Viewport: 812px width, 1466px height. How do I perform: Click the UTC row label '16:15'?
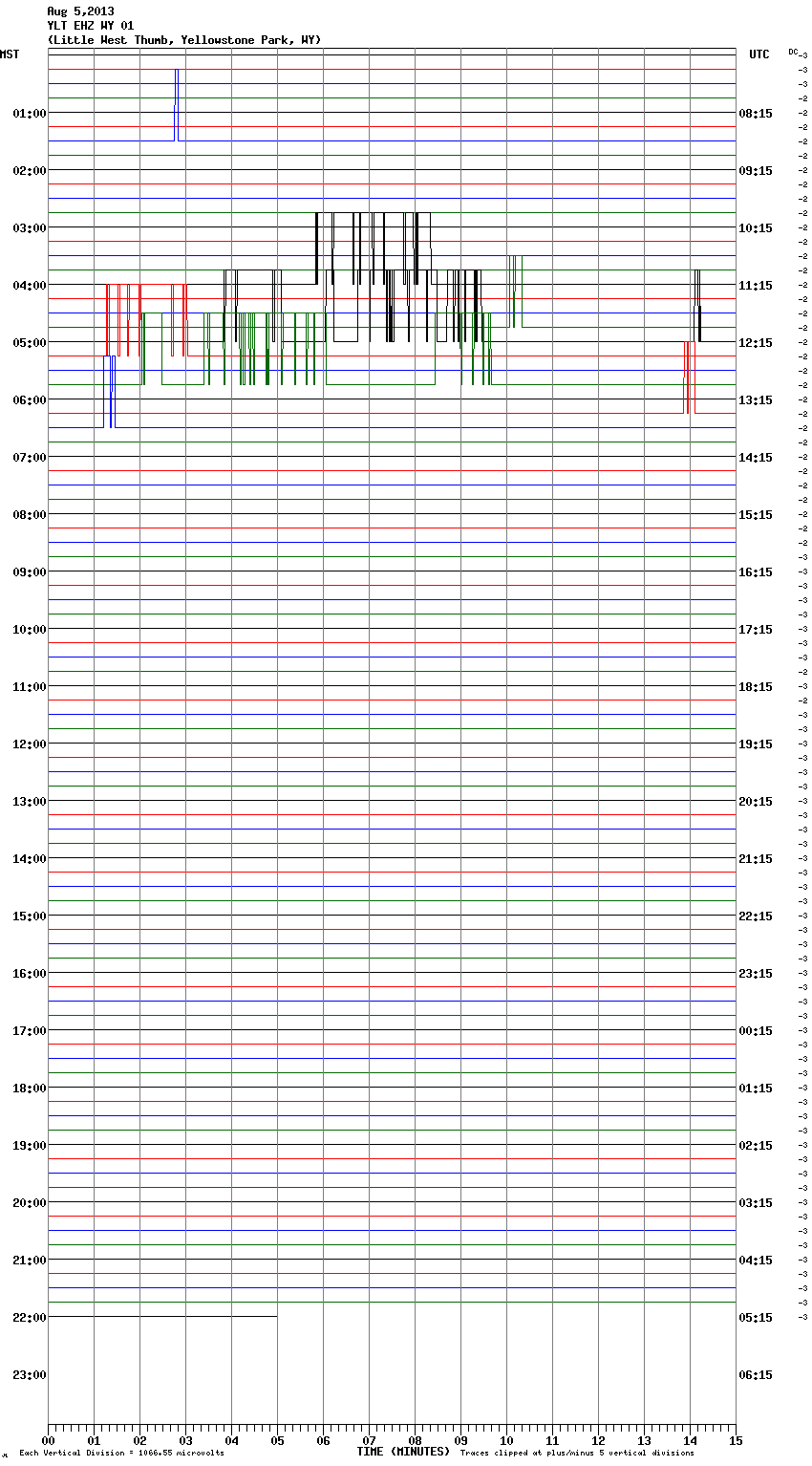[x=756, y=571]
